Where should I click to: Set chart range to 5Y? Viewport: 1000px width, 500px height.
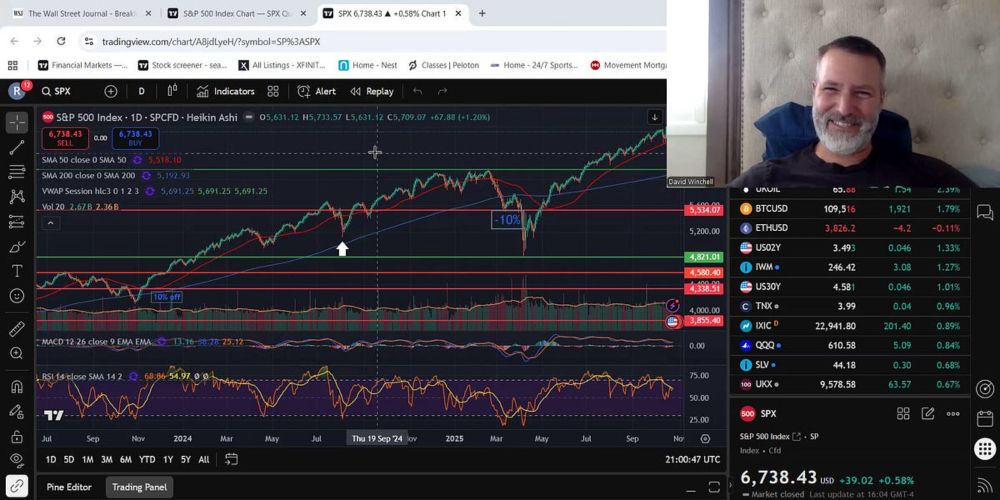tap(185, 459)
